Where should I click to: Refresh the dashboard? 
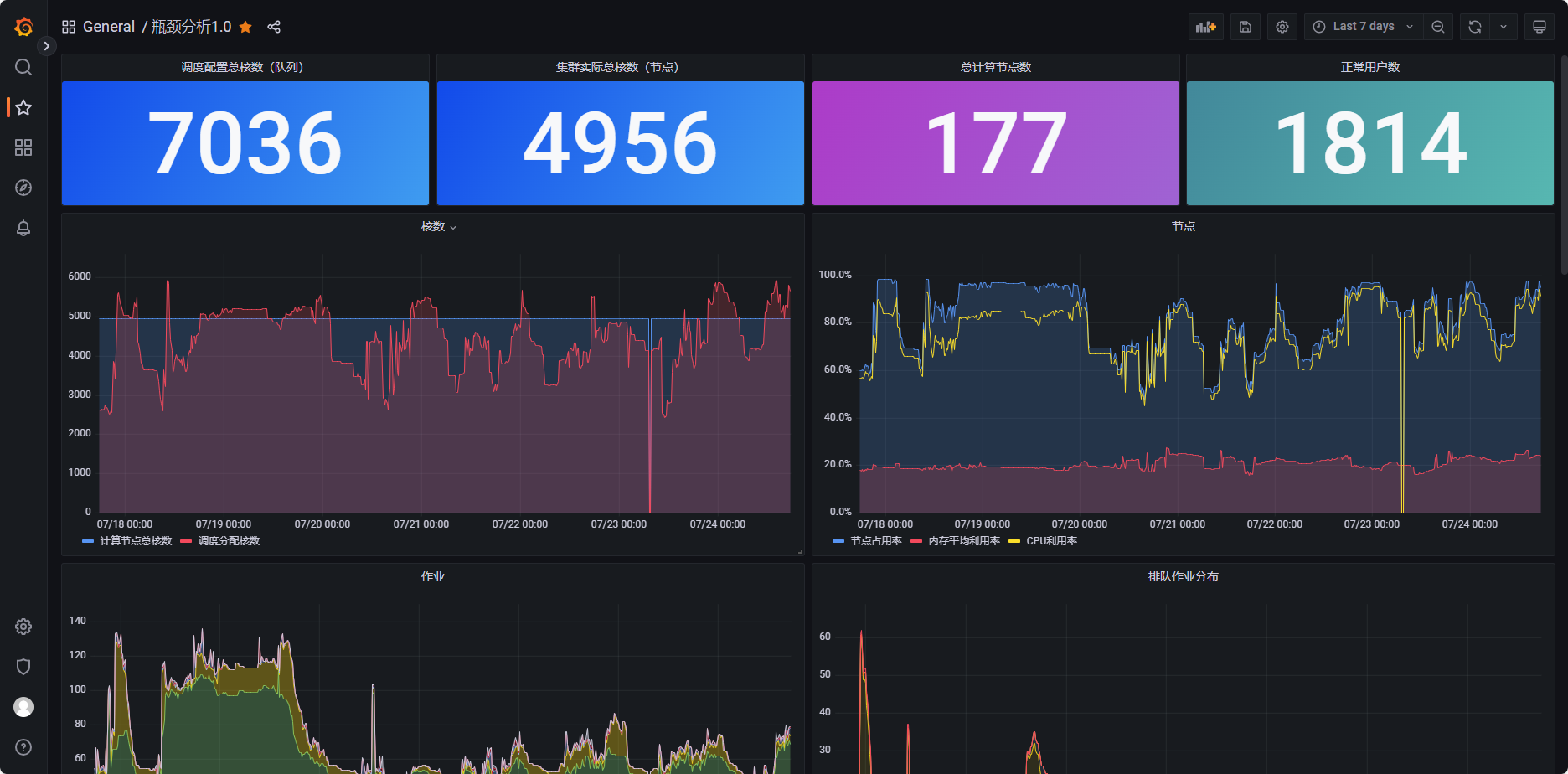tap(1475, 27)
